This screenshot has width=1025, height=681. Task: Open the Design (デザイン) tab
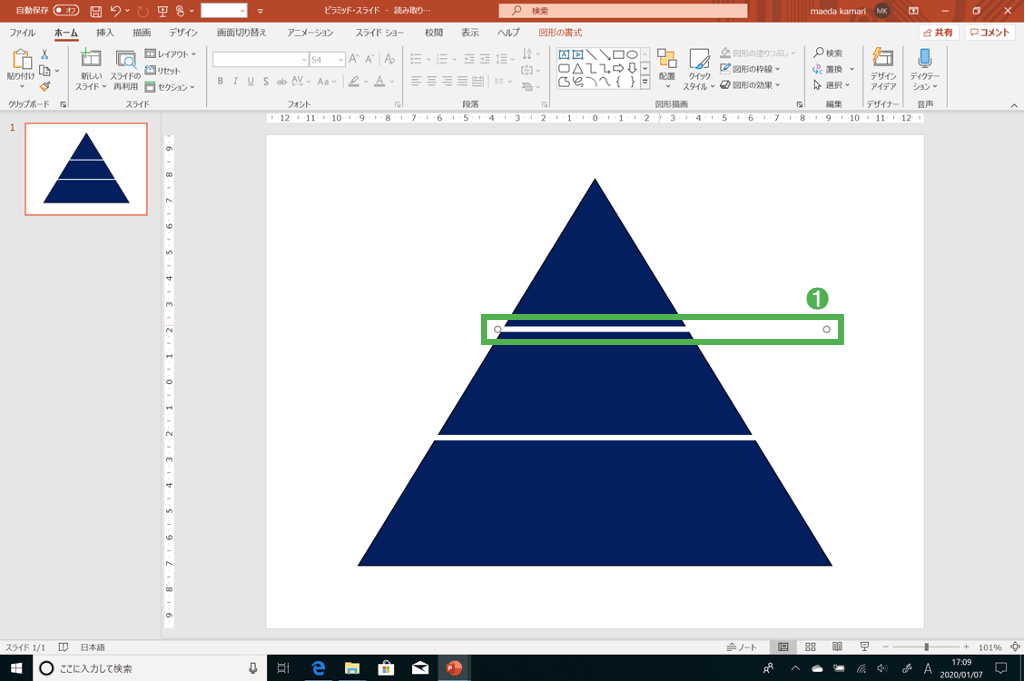pyautogui.click(x=183, y=33)
